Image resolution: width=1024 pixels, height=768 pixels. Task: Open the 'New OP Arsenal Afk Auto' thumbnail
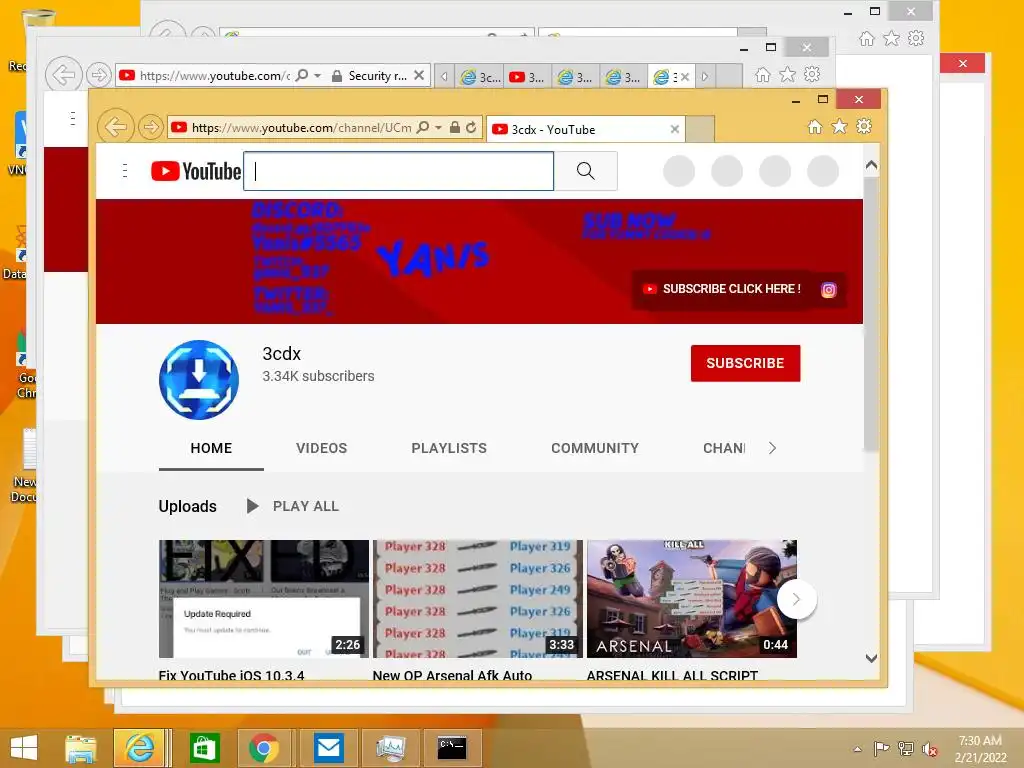click(477, 598)
